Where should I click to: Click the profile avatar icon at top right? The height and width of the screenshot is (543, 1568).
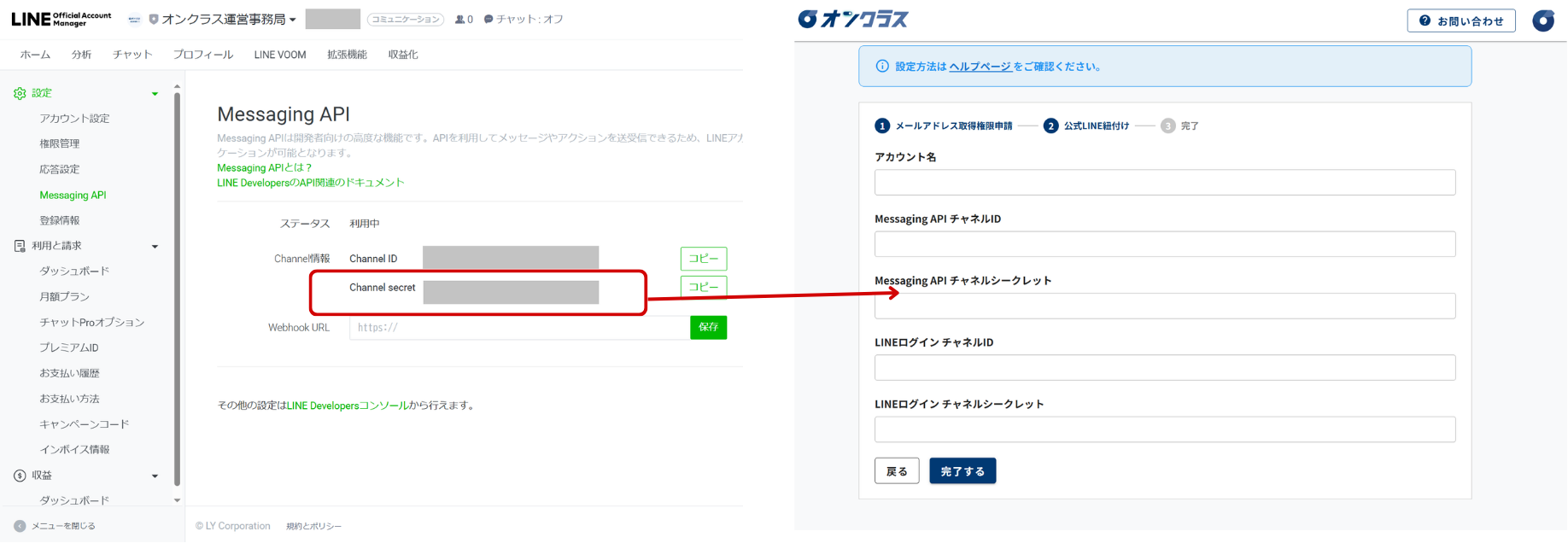tap(1542, 20)
